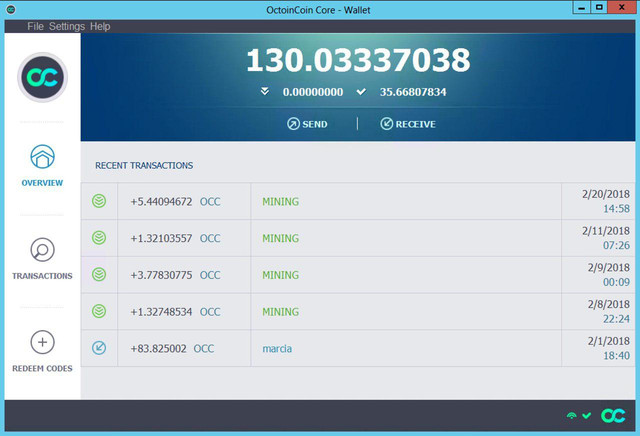Click received icon of +83.825002 transaction

tap(99, 348)
